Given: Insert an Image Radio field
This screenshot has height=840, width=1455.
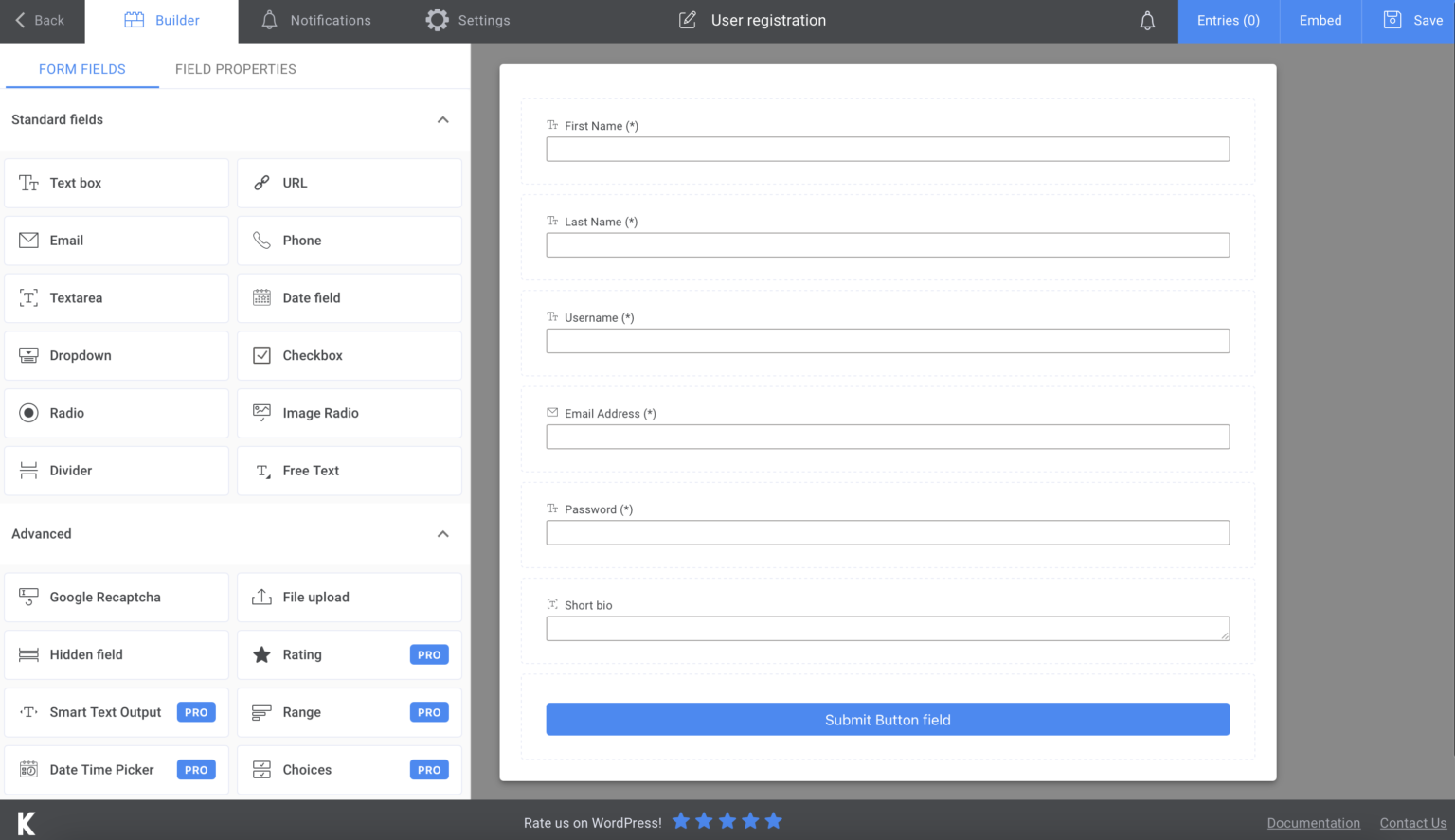Looking at the screenshot, I should pos(349,414).
